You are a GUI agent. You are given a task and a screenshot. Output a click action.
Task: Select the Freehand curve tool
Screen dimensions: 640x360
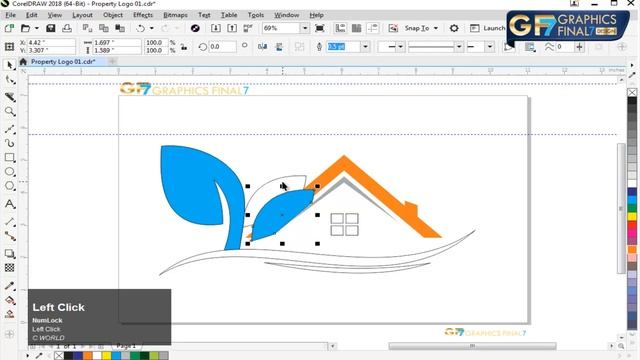click(10, 129)
